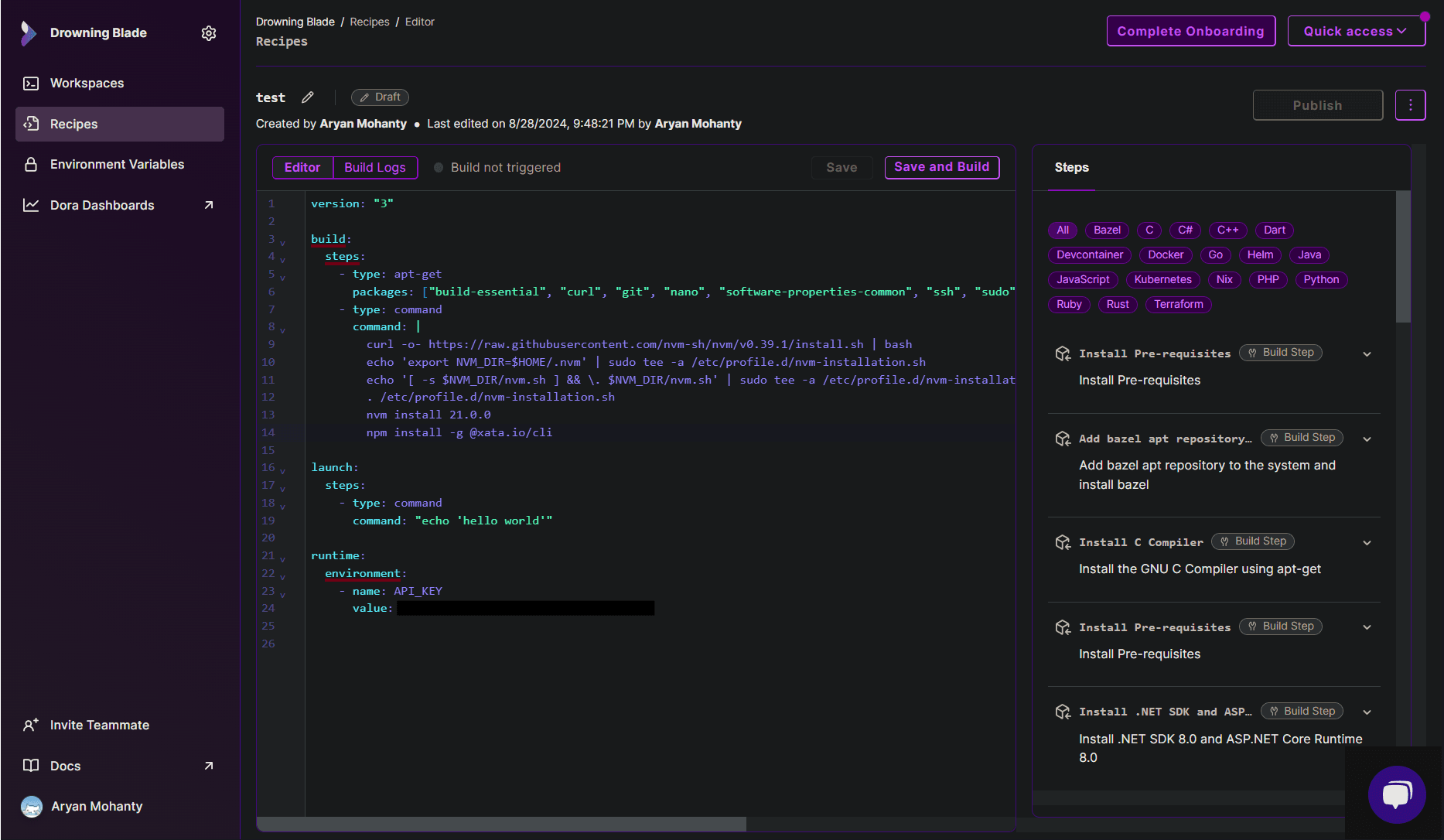The width and height of the screenshot is (1444, 840).
Task: Open the chat support bubble
Action: tap(1397, 794)
